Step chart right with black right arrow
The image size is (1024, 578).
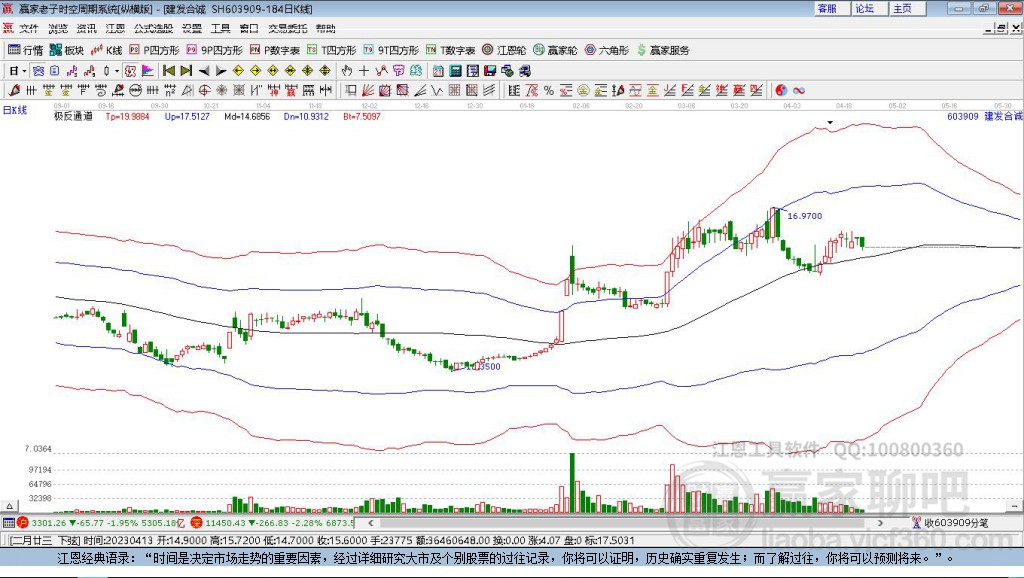(221, 71)
